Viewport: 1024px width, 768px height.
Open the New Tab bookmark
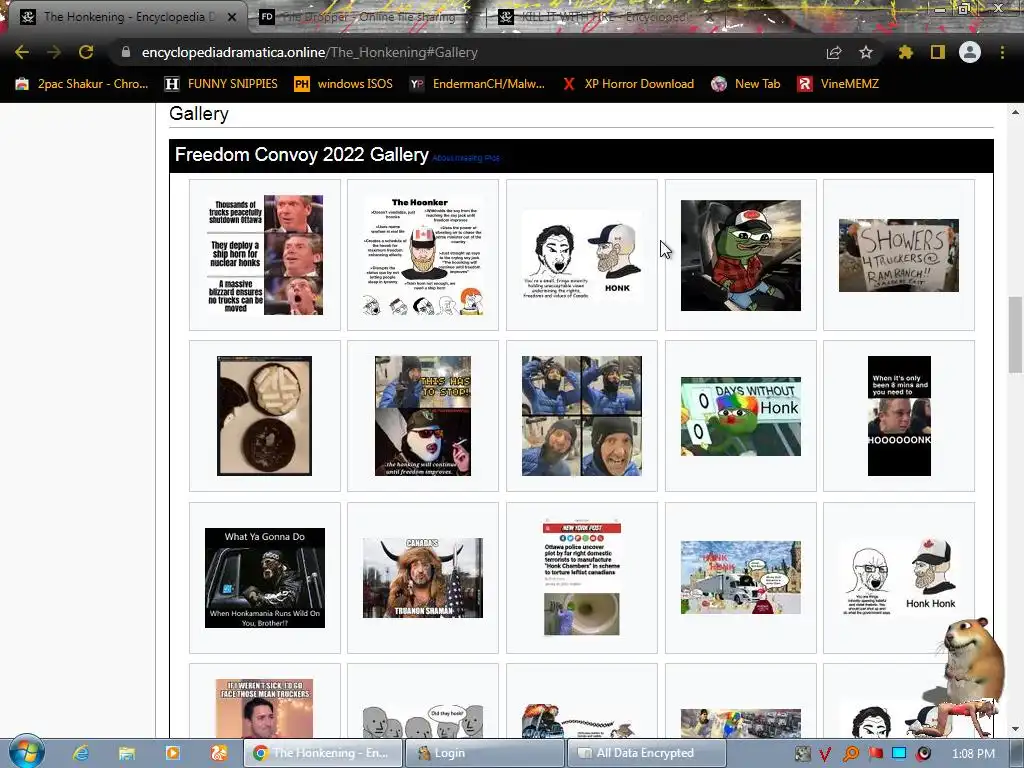[746, 84]
